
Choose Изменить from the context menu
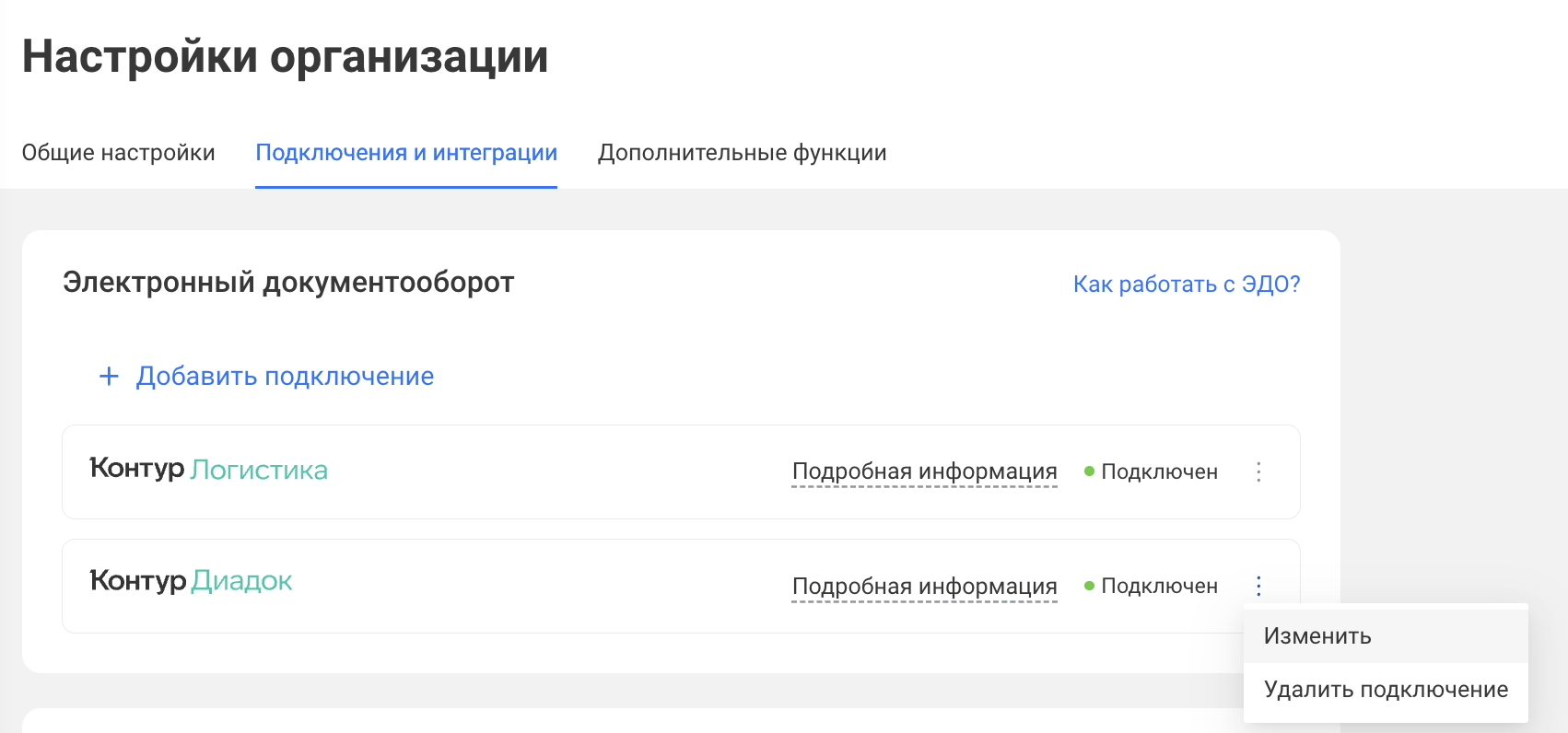point(1386,636)
